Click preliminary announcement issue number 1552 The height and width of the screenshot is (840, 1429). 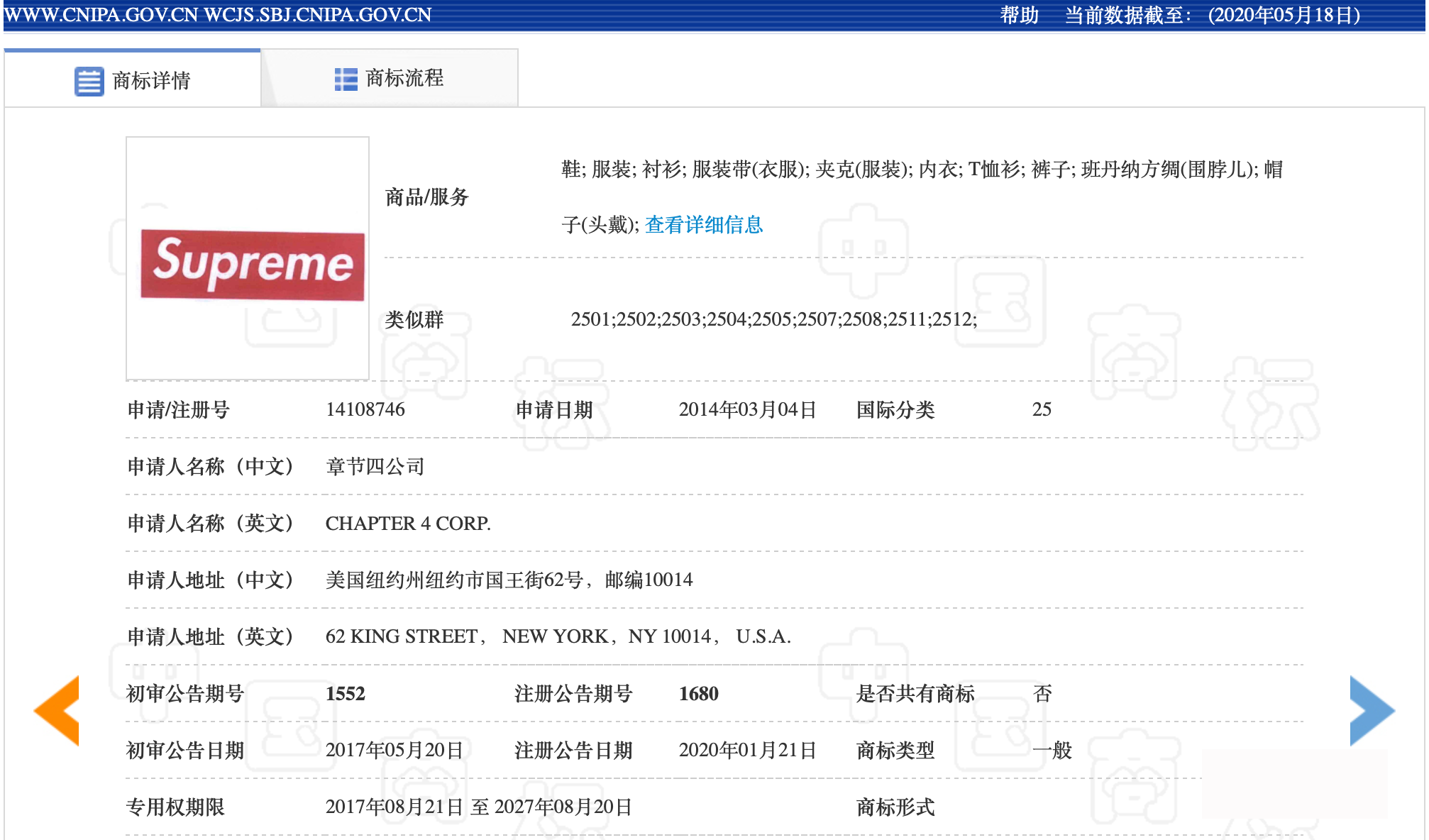tap(345, 694)
